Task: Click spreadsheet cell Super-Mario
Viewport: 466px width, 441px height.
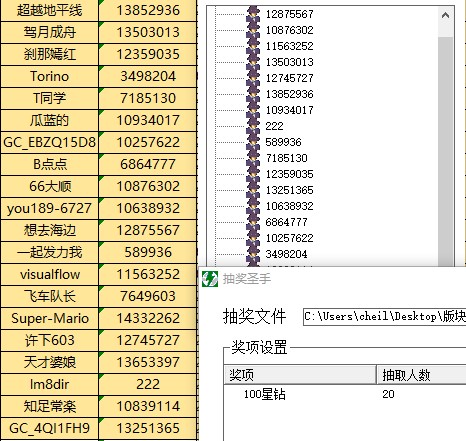Action: (x=49, y=318)
